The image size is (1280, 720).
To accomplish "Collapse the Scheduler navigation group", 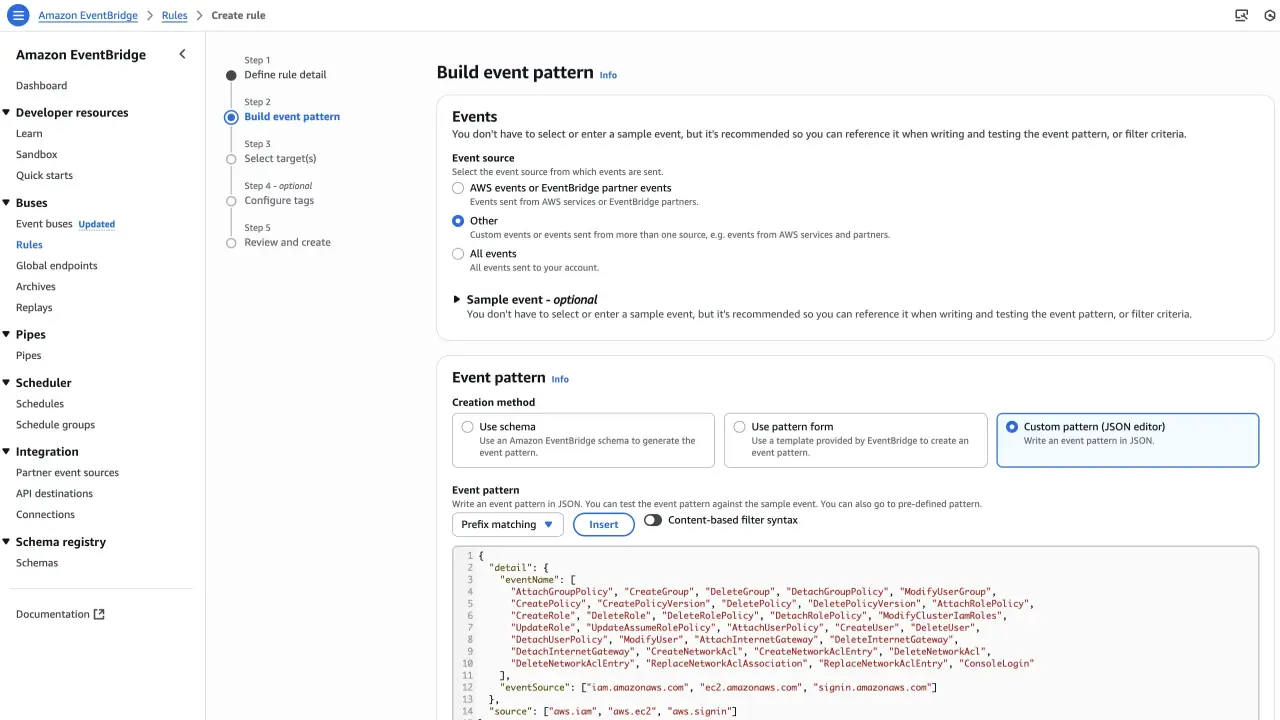I will (6, 383).
